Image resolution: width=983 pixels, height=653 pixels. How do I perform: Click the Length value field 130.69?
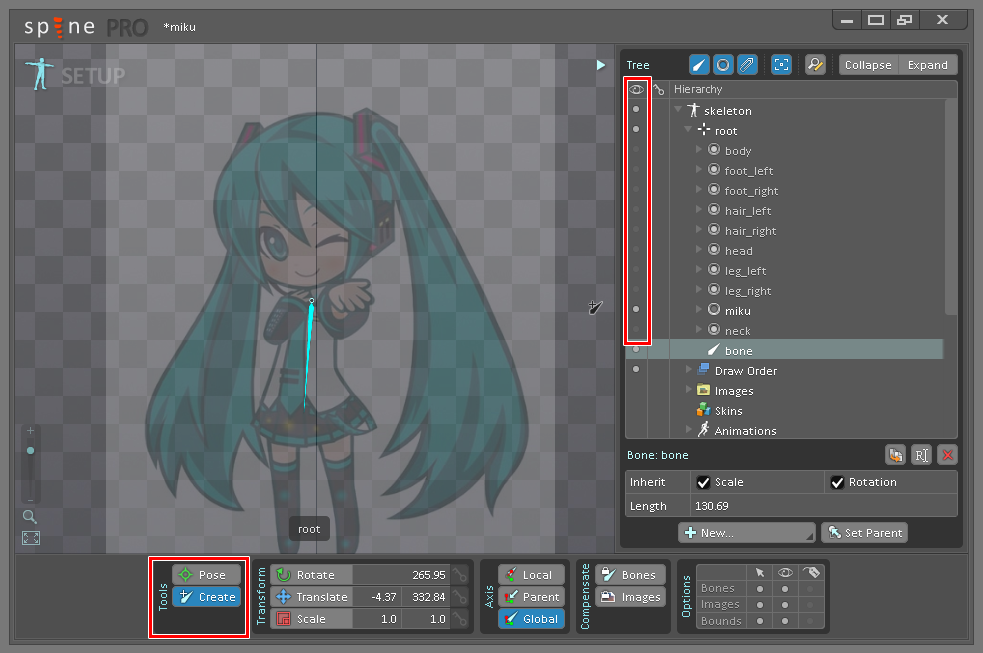824,506
